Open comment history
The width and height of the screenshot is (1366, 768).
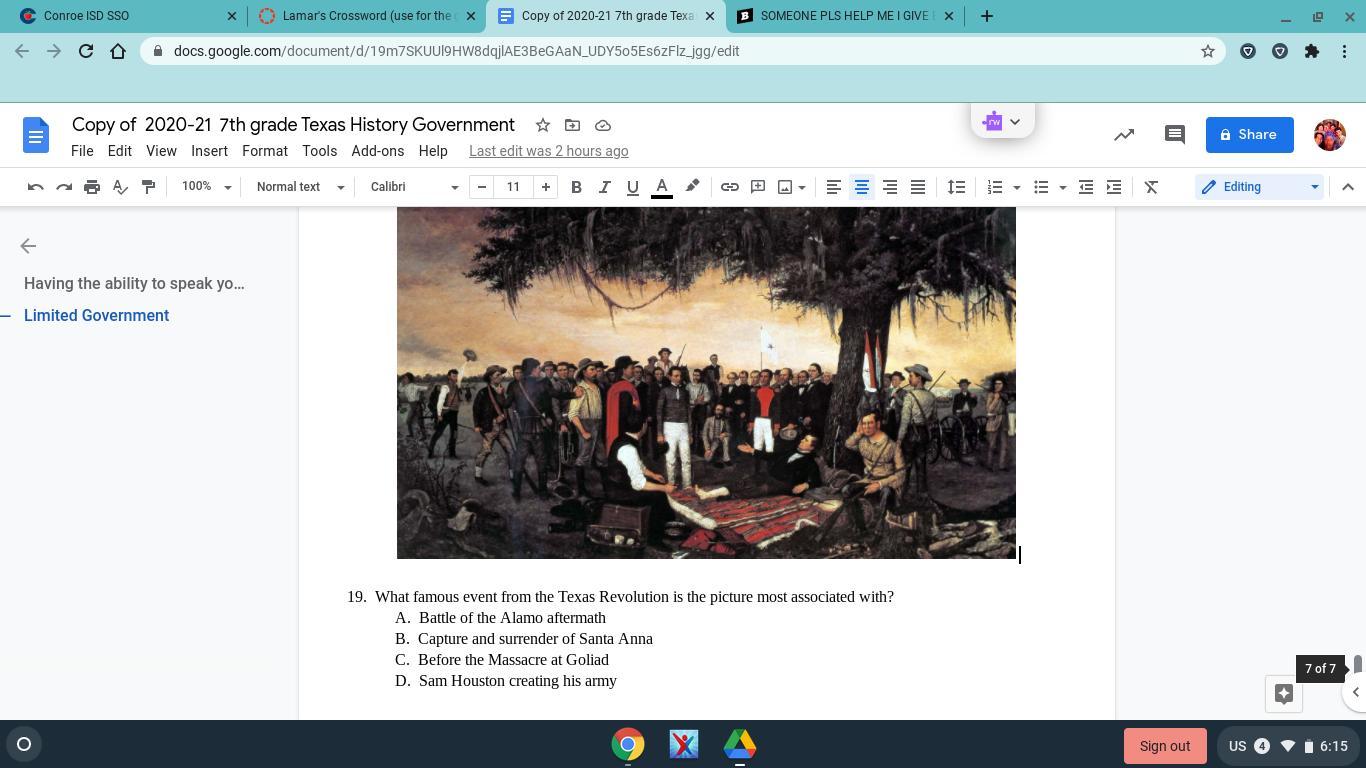coord(1175,135)
